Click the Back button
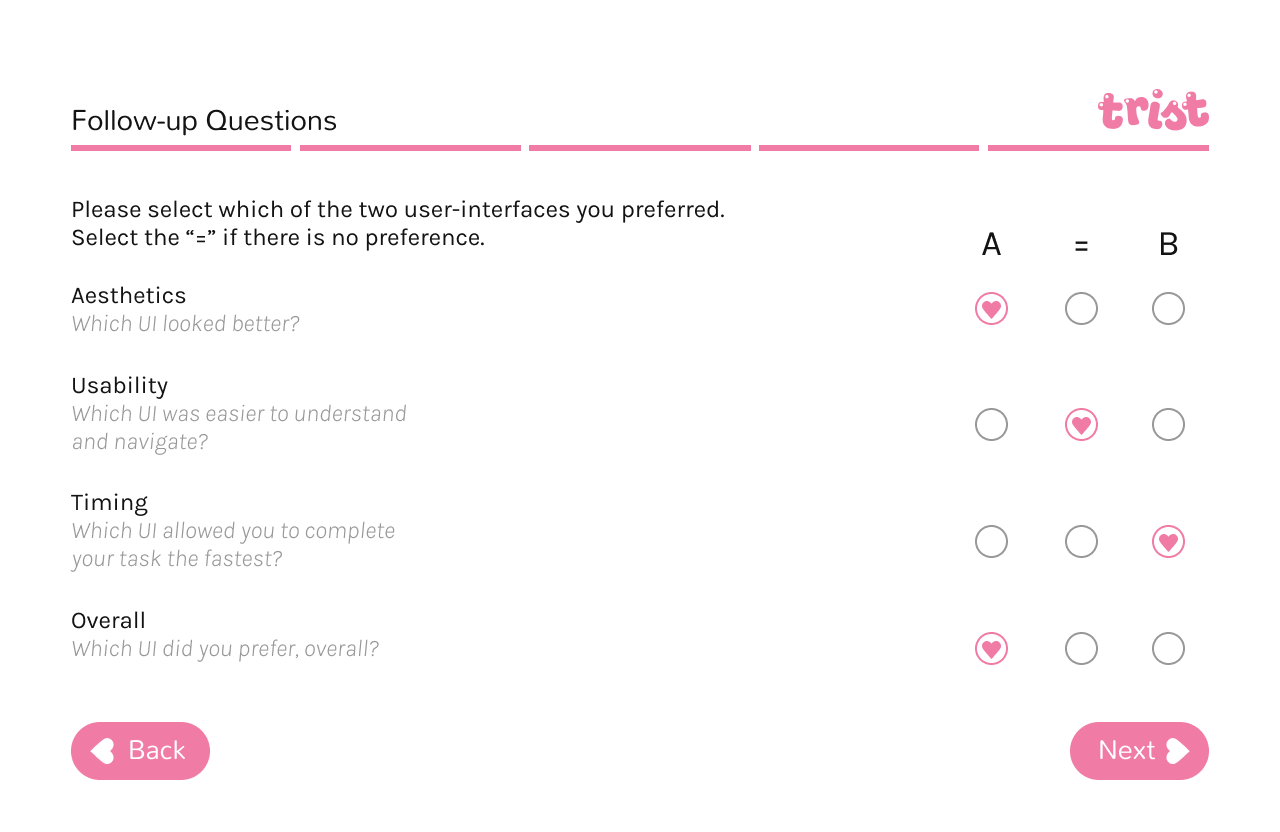 pos(140,751)
